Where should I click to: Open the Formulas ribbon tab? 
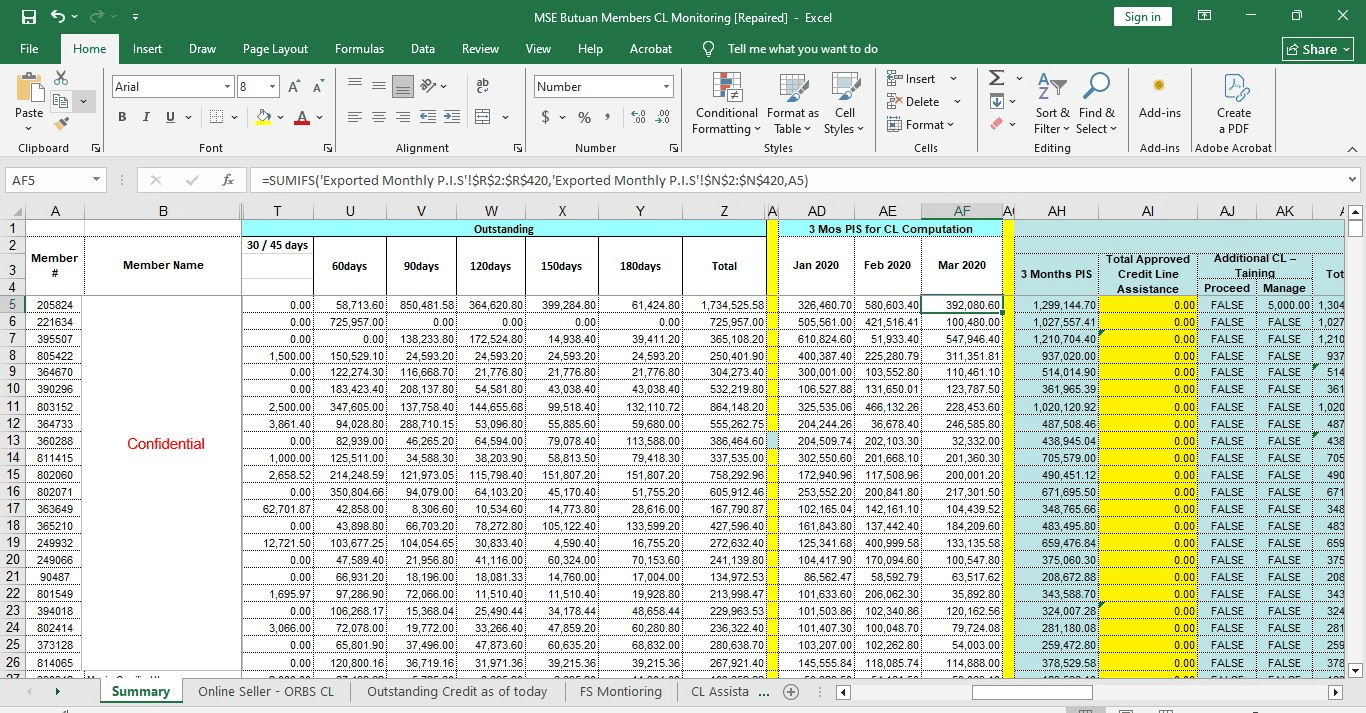click(x=359, y=48)
